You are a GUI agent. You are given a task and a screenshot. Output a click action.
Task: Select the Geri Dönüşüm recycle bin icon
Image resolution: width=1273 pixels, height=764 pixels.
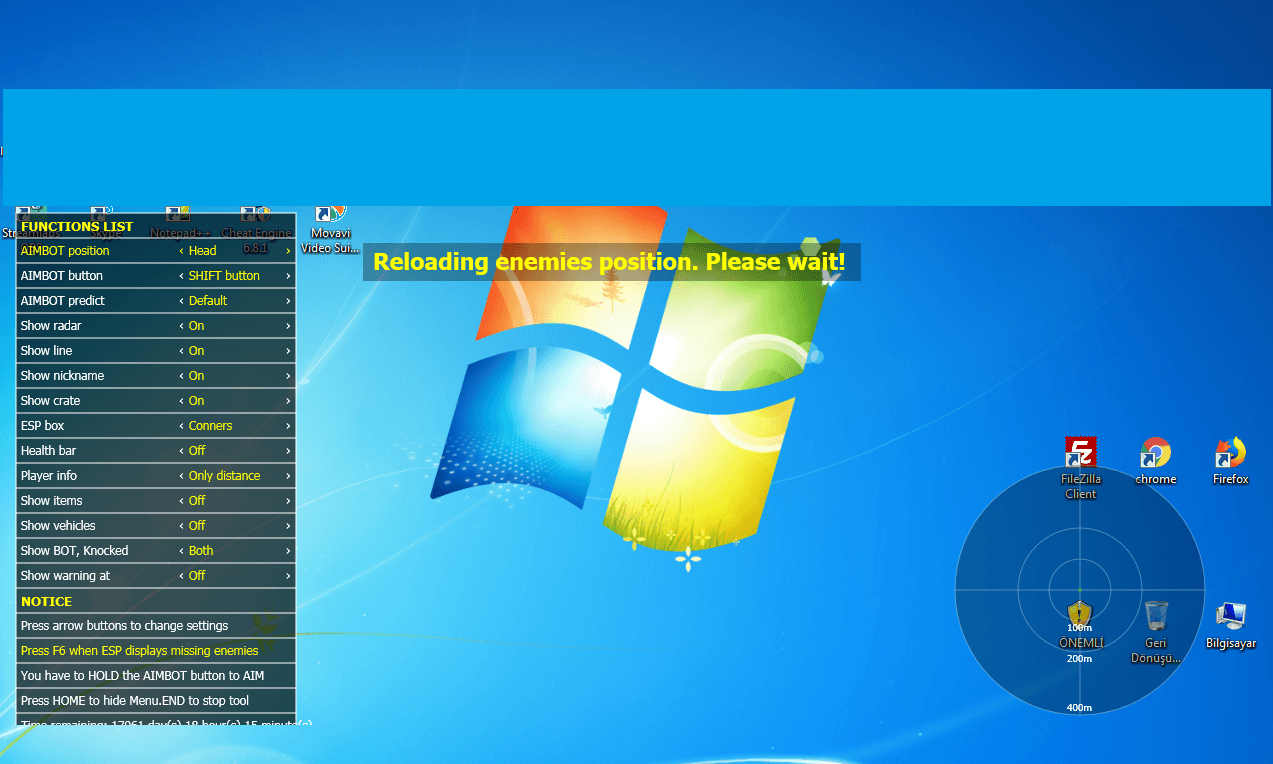(1156, 632)
